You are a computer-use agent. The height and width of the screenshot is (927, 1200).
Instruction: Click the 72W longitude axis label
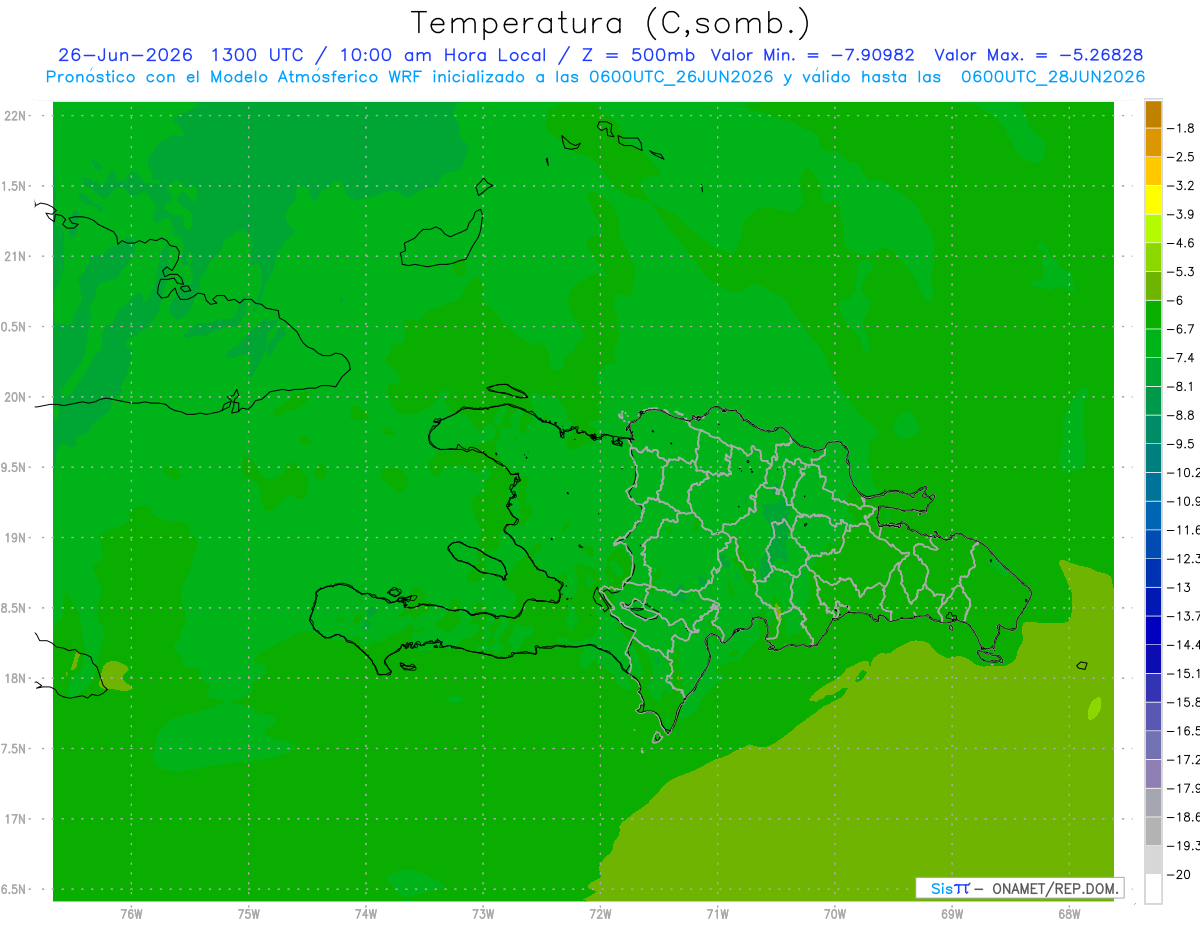click(600, 913)
